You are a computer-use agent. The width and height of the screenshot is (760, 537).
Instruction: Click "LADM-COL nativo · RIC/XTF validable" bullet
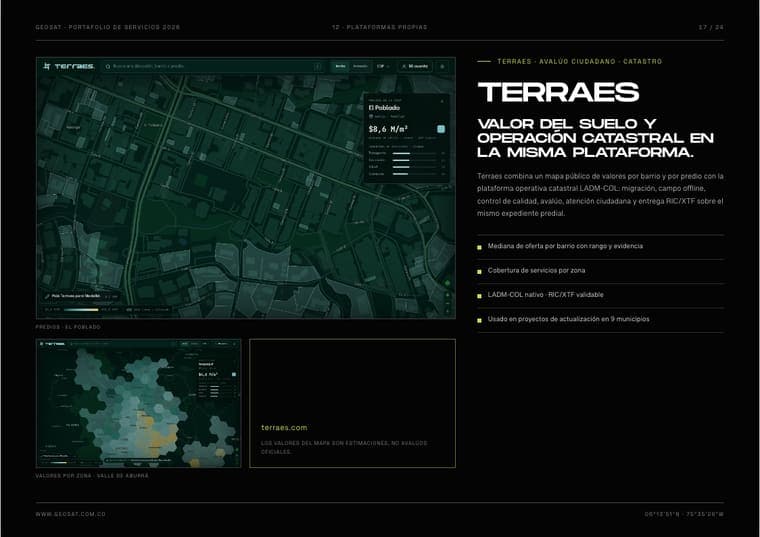pos(545,295)
